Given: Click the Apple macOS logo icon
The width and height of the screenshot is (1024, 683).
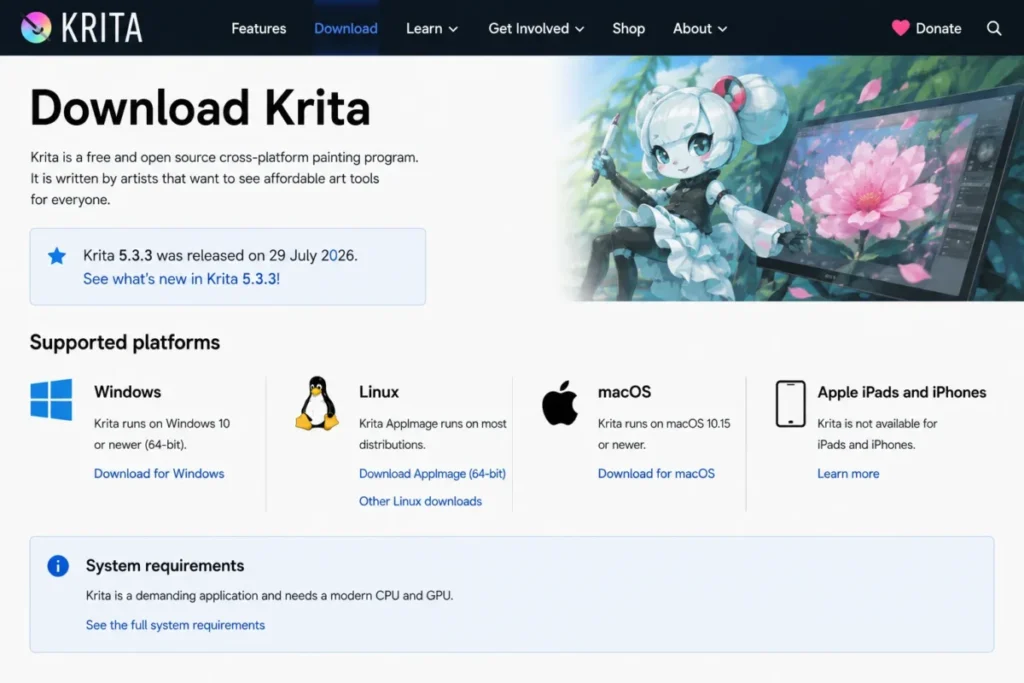Looking at the screenshot, I should tap(560, 403).
